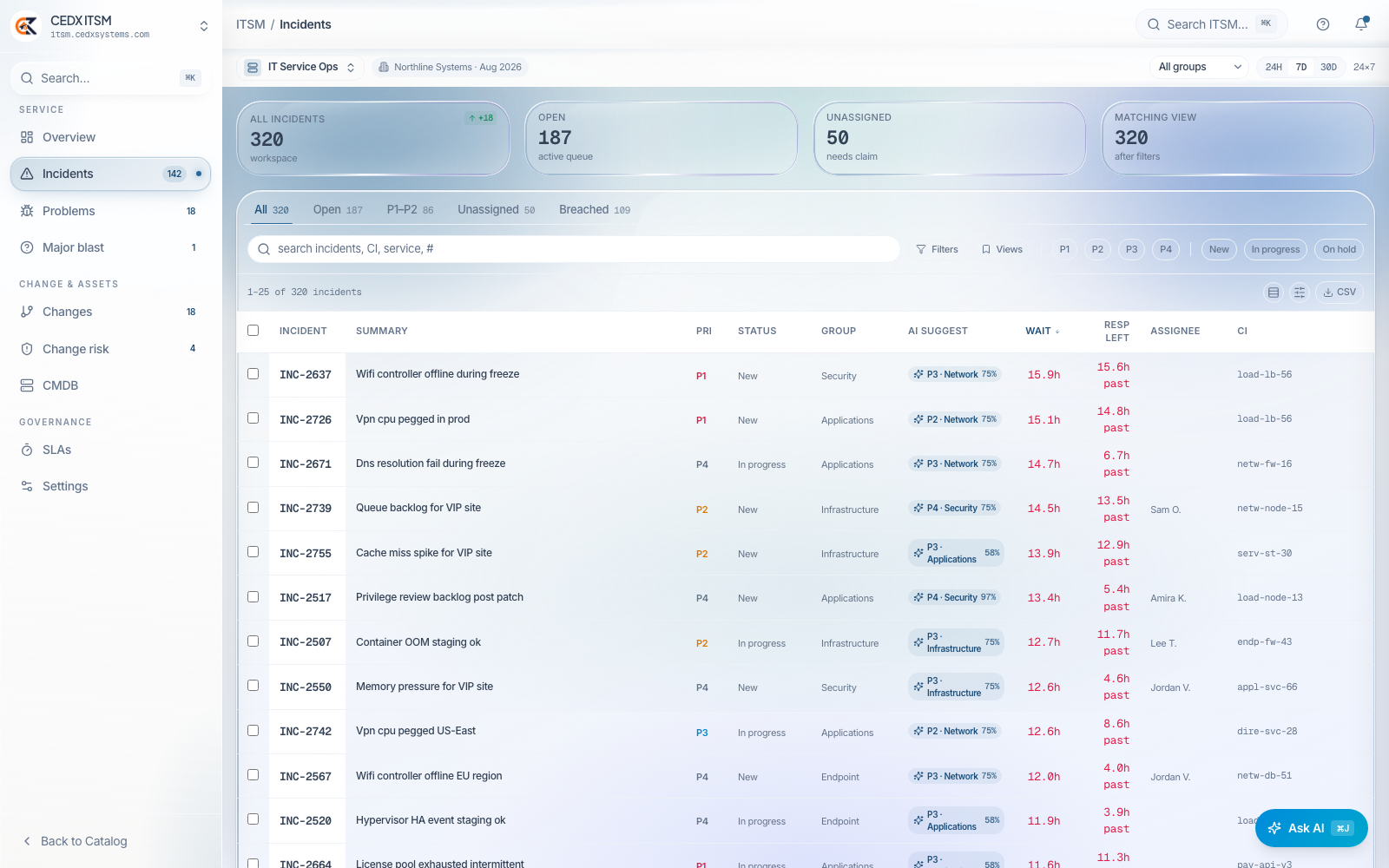Open the column settings icon
Screen dimensions: 1389x868
pyautogui.click(x=1300, y=293)
